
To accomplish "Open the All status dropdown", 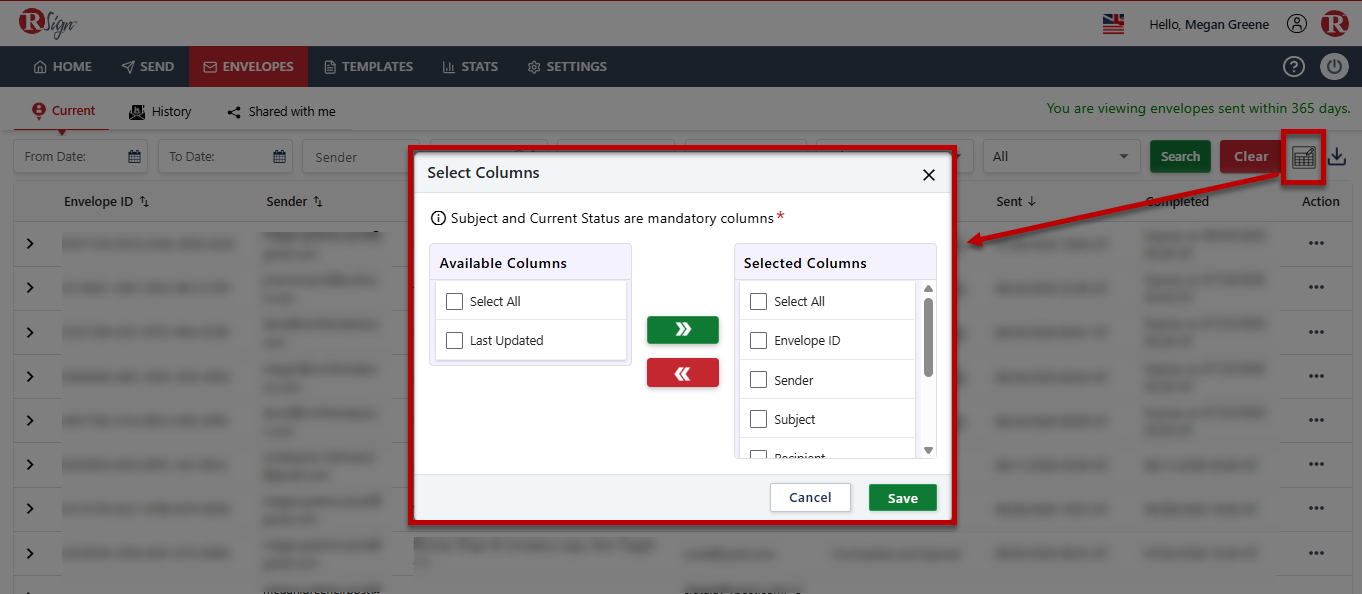I will tap(1062, 157).
